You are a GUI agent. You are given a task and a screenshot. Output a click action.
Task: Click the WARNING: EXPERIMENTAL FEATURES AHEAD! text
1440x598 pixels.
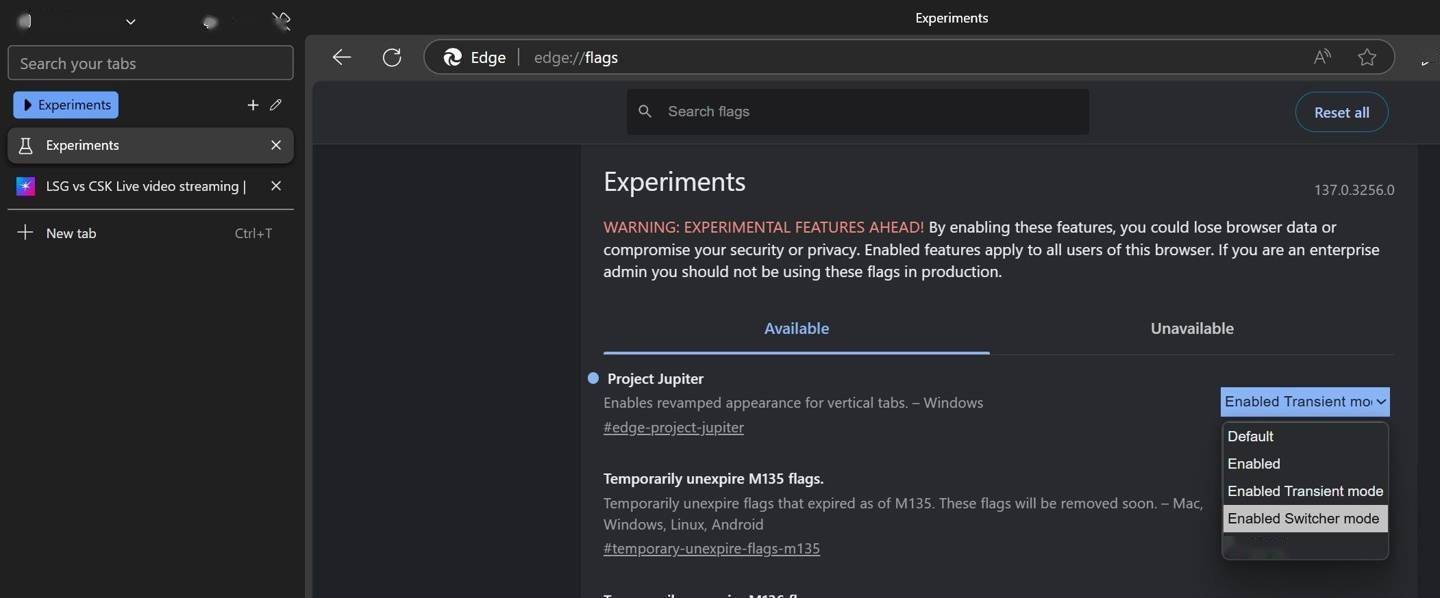coord(763,227)
